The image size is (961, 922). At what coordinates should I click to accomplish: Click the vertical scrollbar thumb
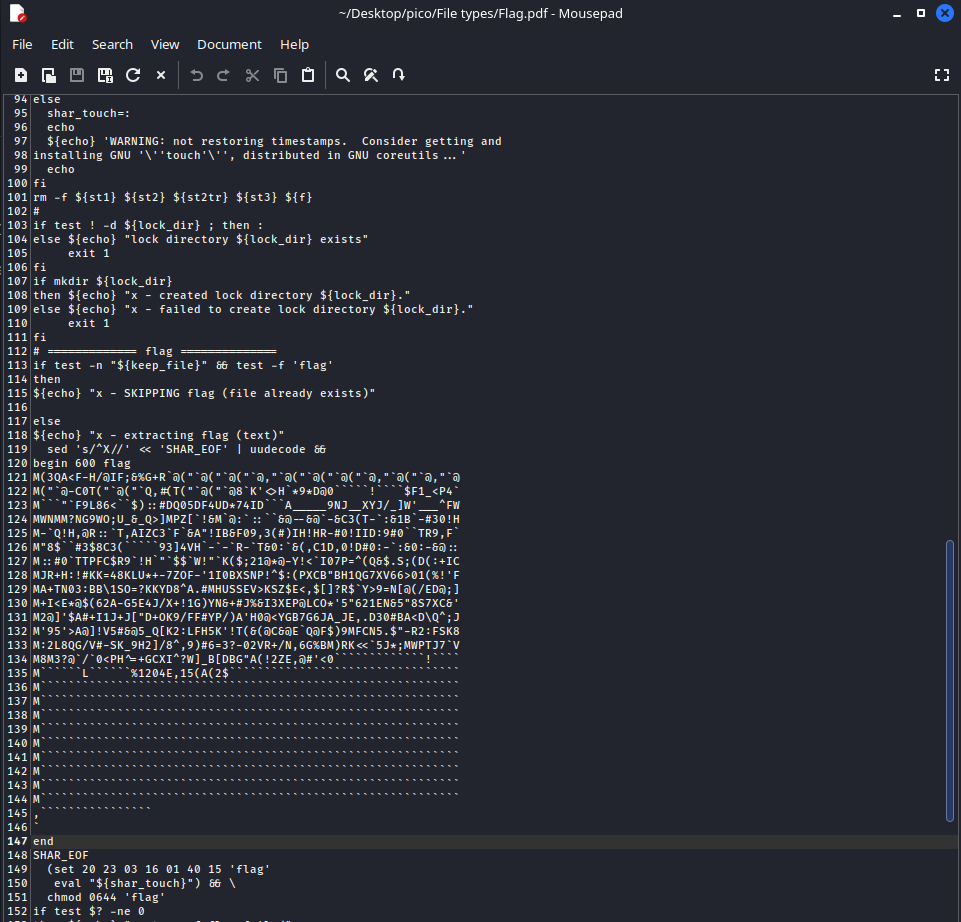[950, 680]
